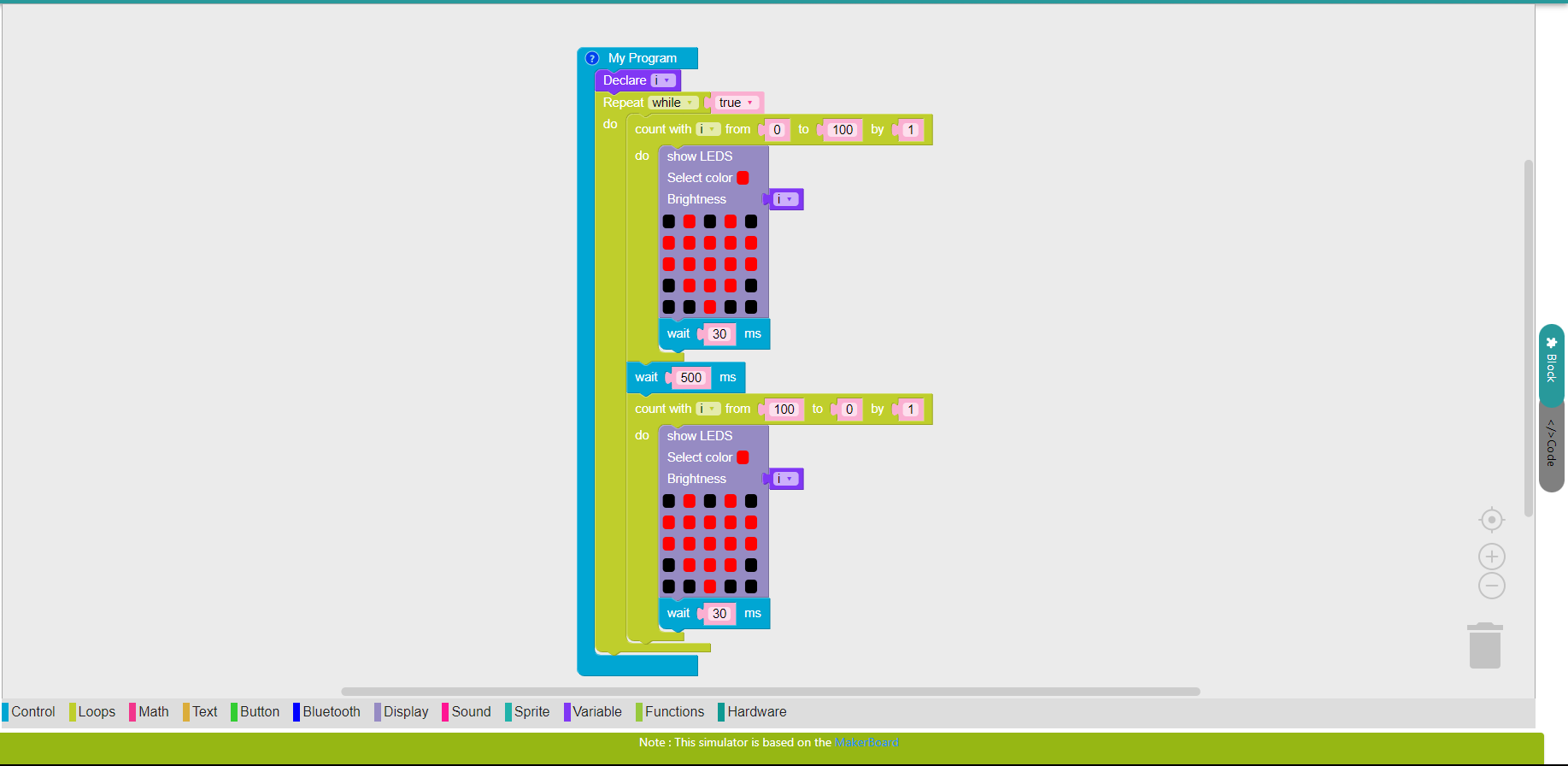
Task: Open the Display block category
Action: [x=405, y=711]
